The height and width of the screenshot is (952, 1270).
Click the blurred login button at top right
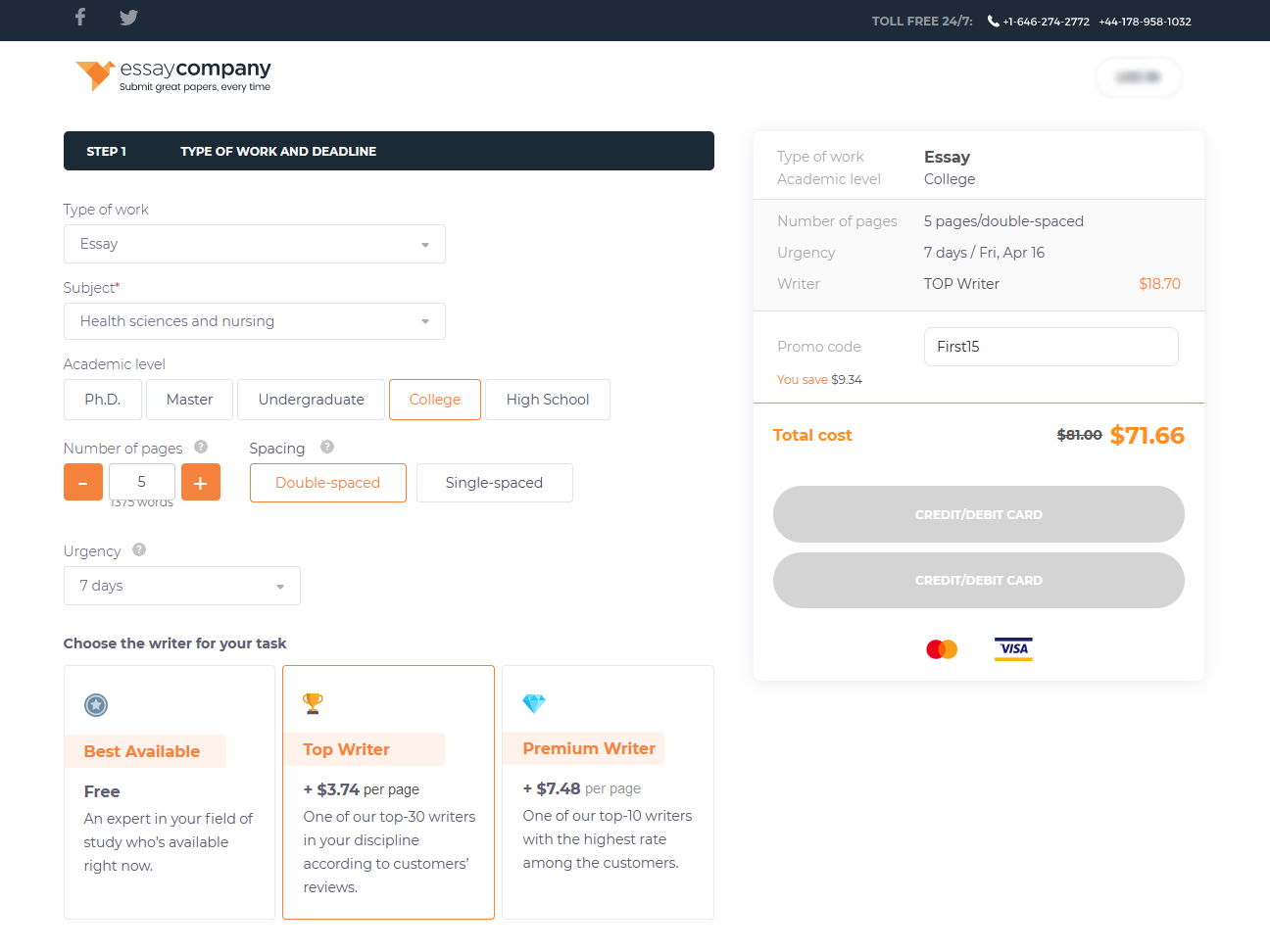[x=1139, y=77]
